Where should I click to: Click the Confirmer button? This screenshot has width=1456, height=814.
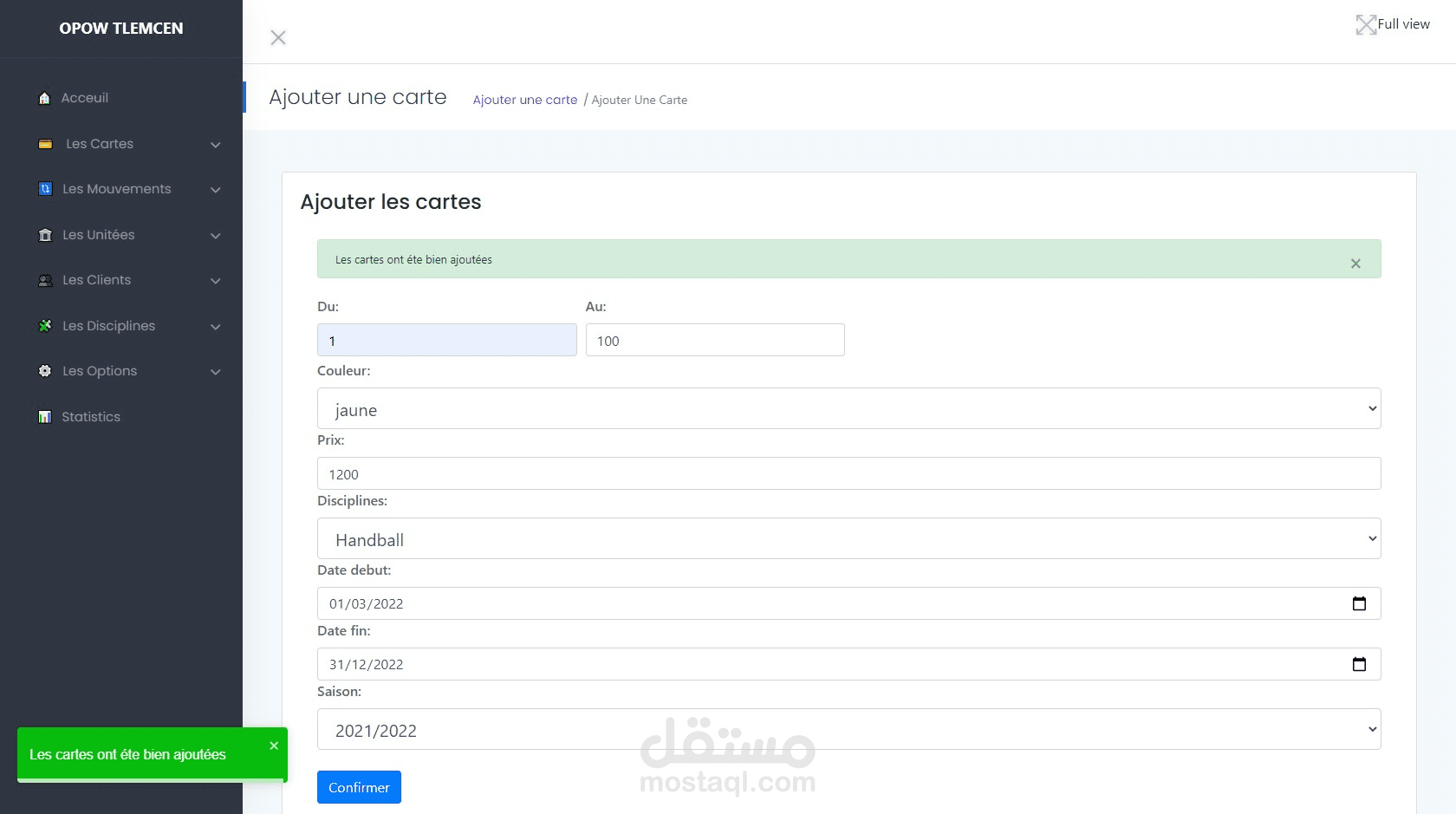click(x=359, y=787)
